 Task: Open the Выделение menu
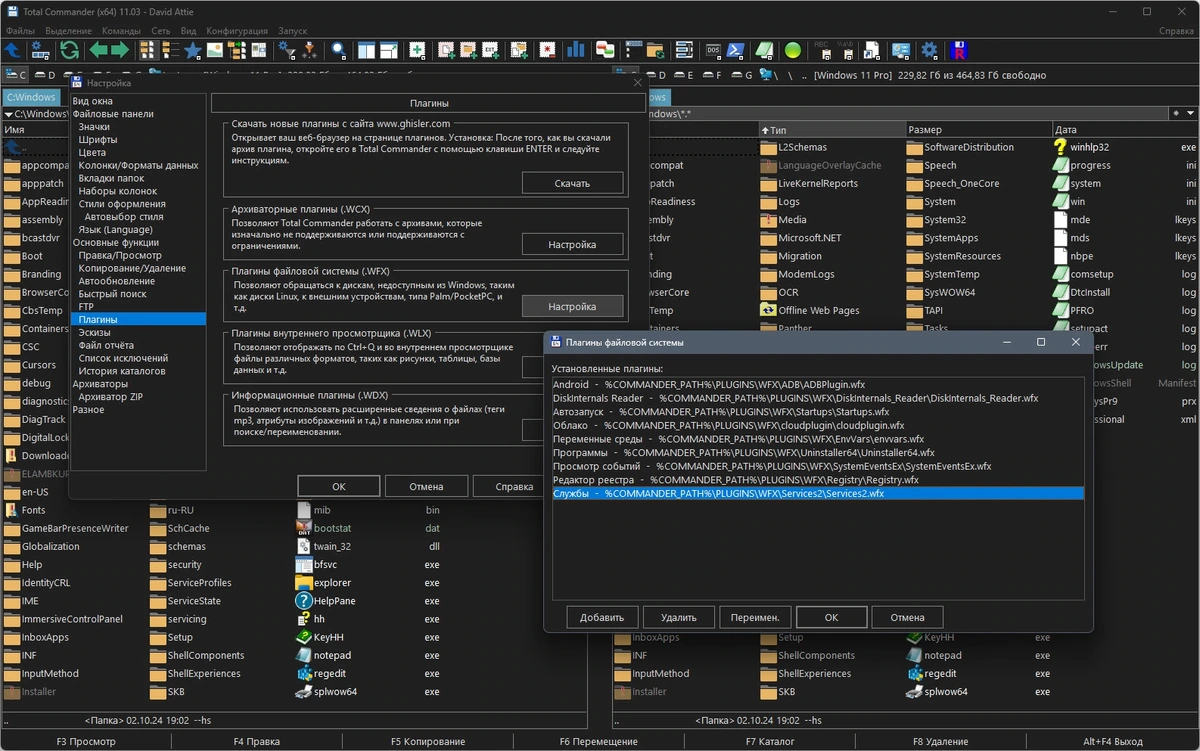[x=68, y=31]
